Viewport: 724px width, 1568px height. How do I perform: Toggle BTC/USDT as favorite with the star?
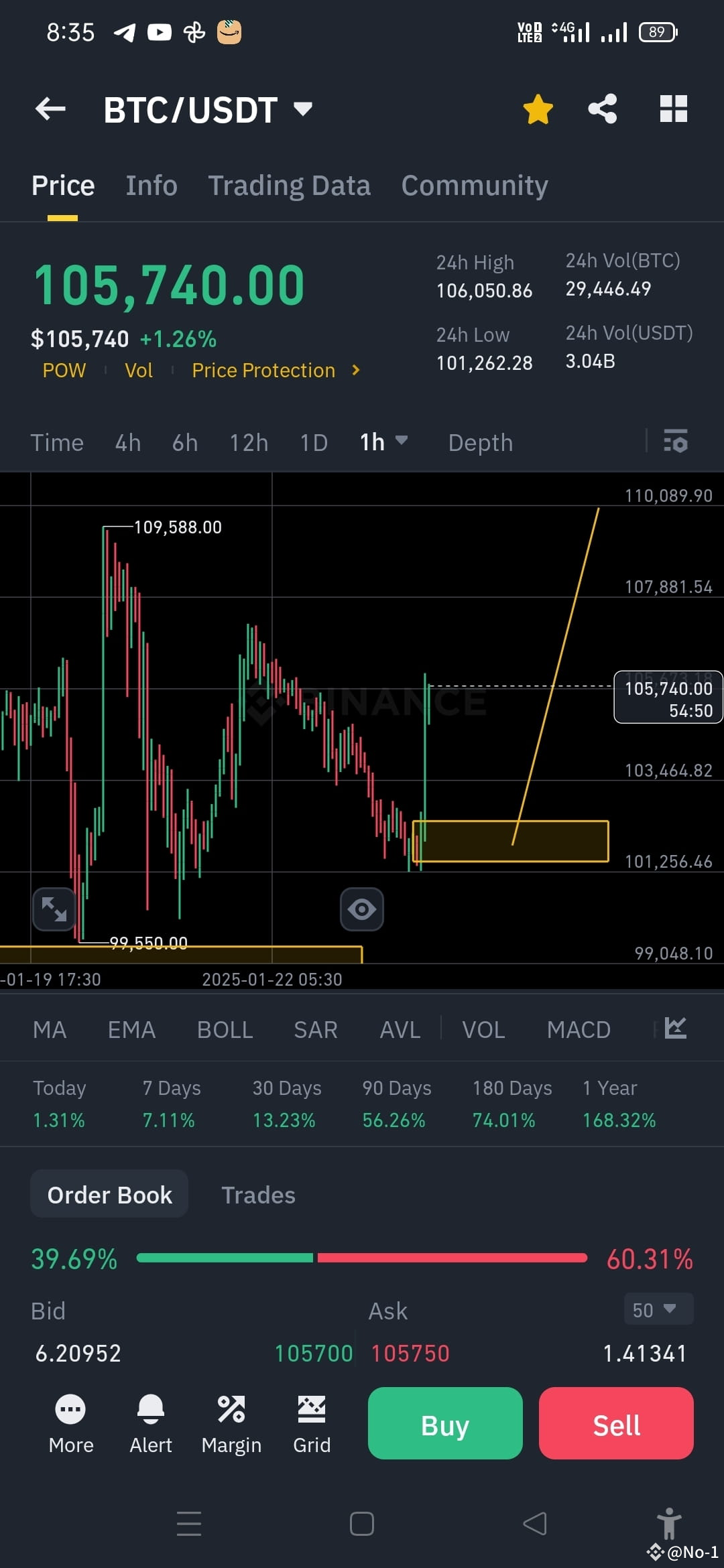tap(538, 108)
